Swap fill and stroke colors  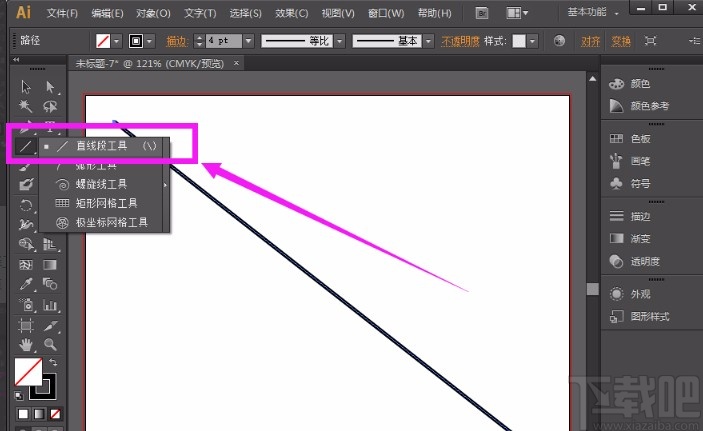coord(53,361)
